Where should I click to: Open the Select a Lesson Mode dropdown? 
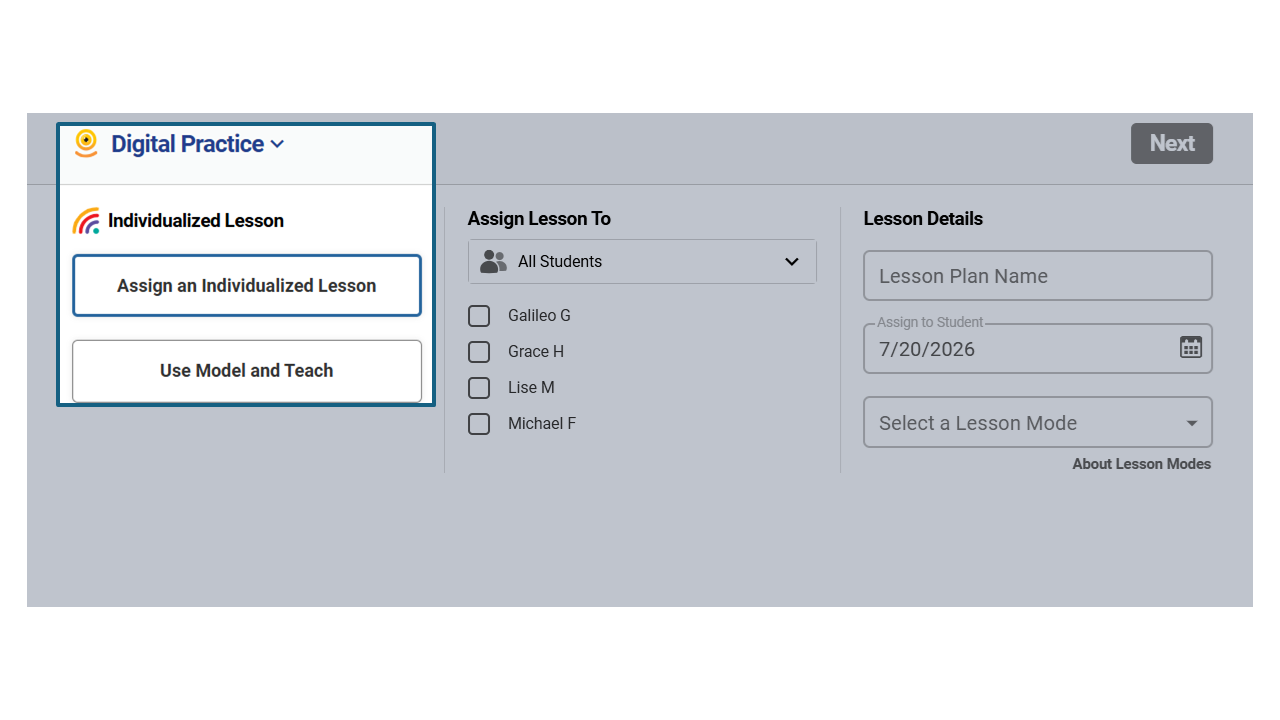[1038, 422]
